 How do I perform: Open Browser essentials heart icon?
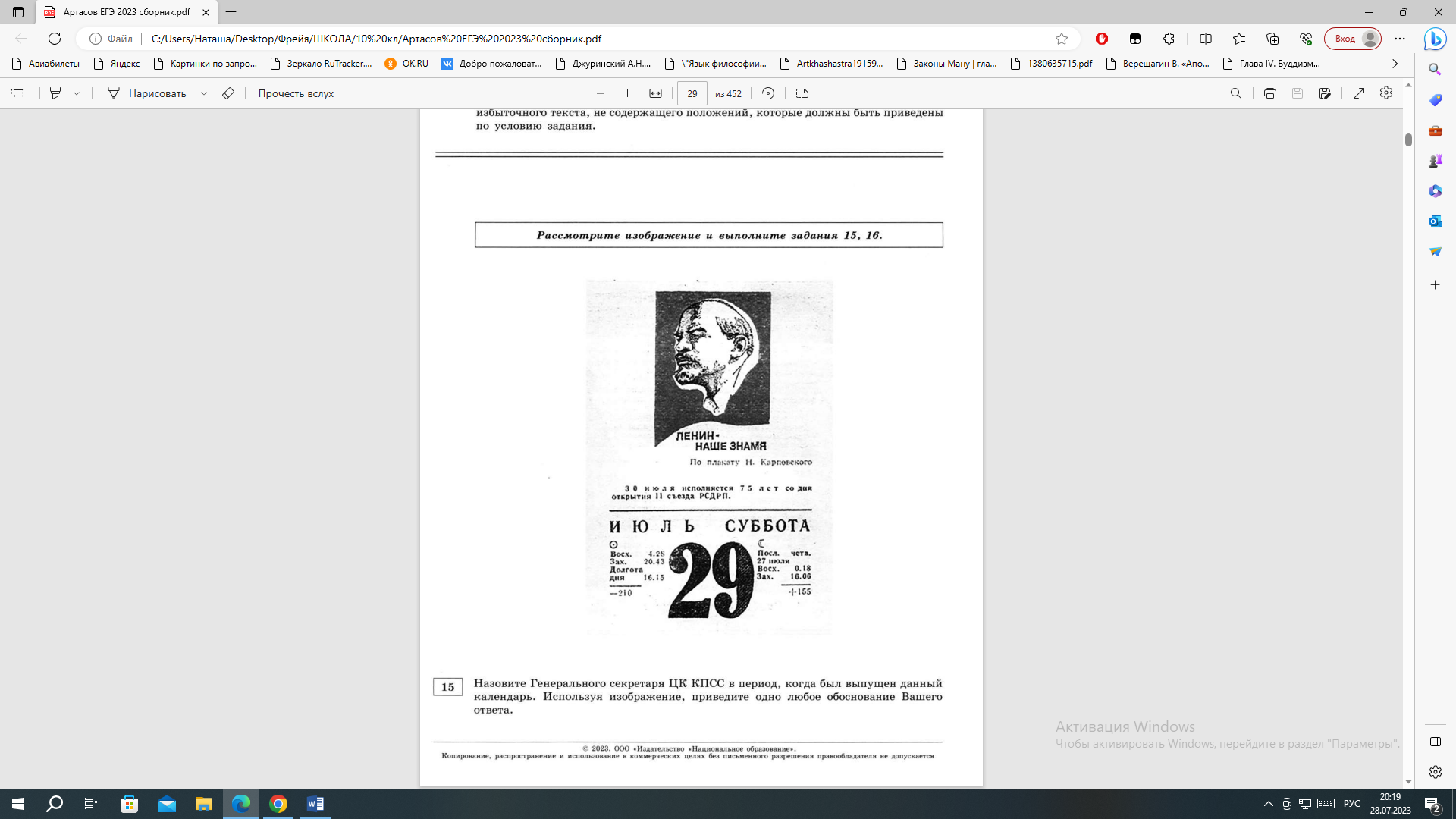point(1306,39)
